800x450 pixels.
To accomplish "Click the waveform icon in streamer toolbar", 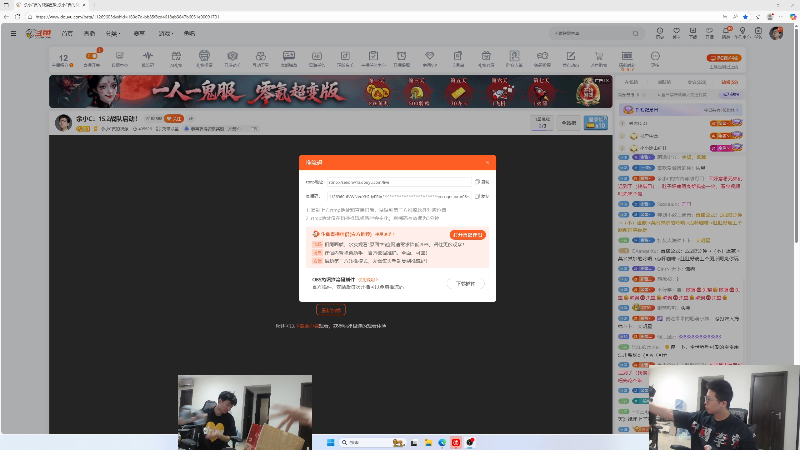I will [x=147, y=56].
